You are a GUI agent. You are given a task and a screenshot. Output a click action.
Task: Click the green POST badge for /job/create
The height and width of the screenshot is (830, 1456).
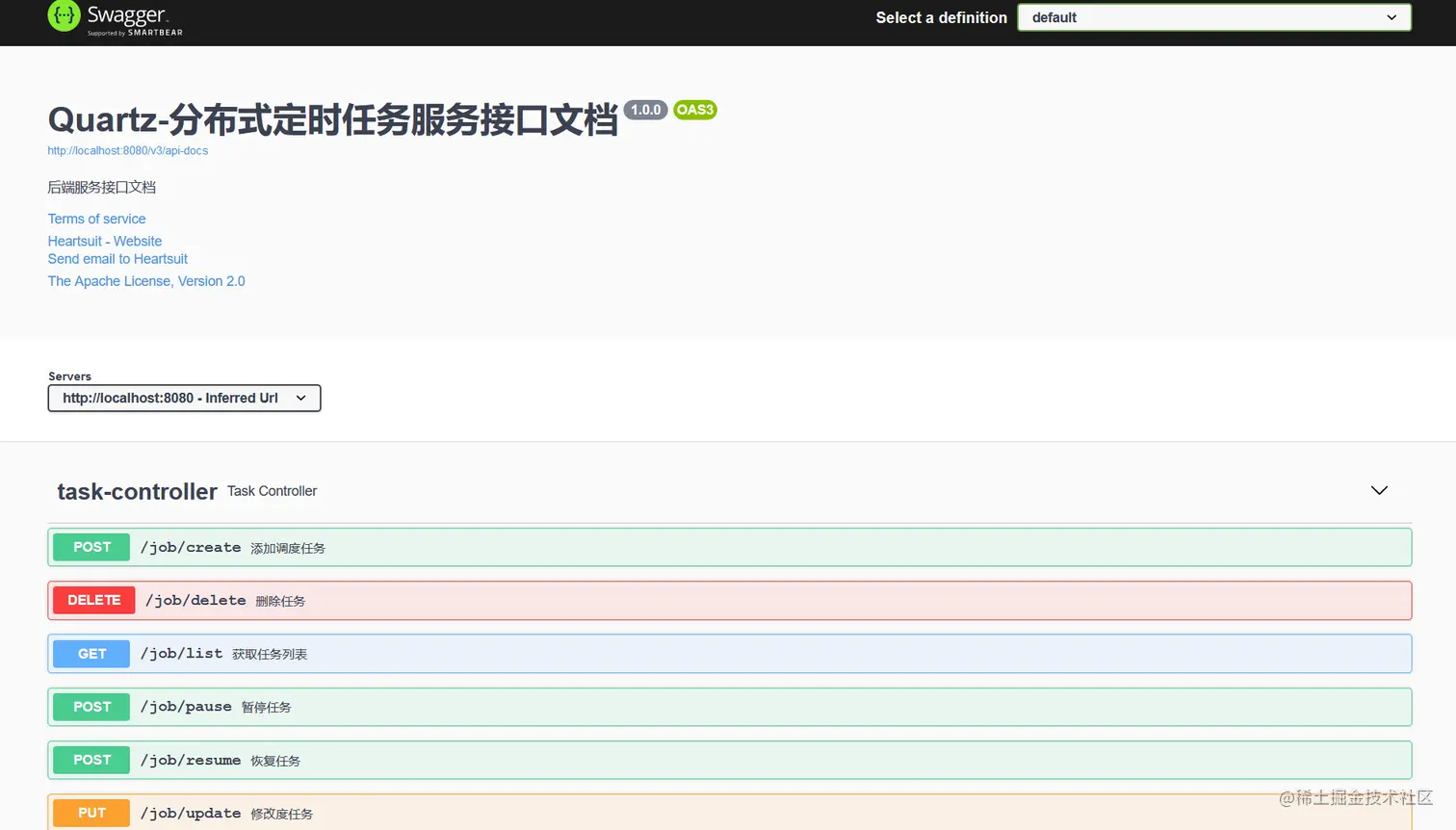(x=91, y=547)
